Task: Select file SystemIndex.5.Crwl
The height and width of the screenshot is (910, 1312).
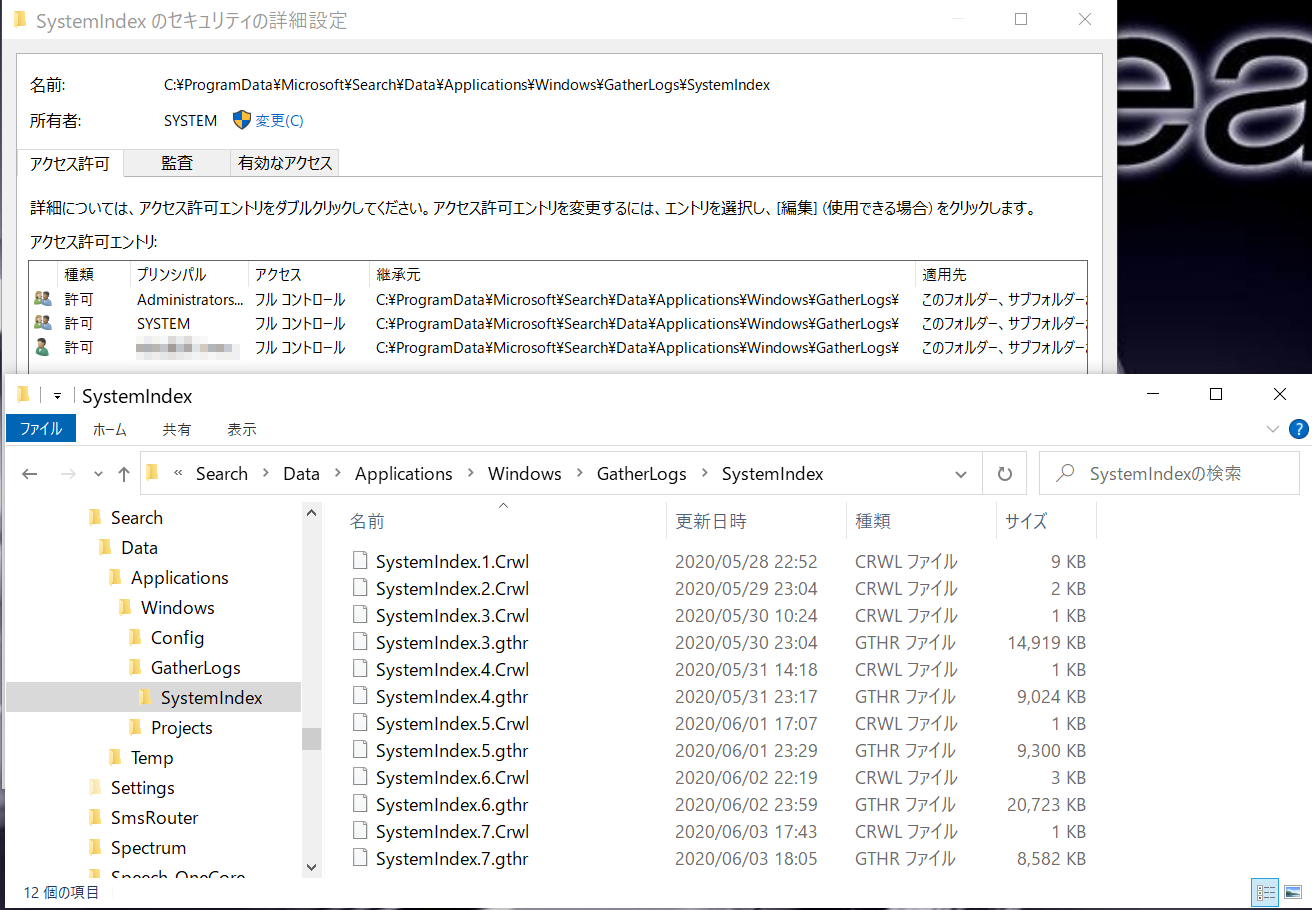Action: click(x=452, y=723)
